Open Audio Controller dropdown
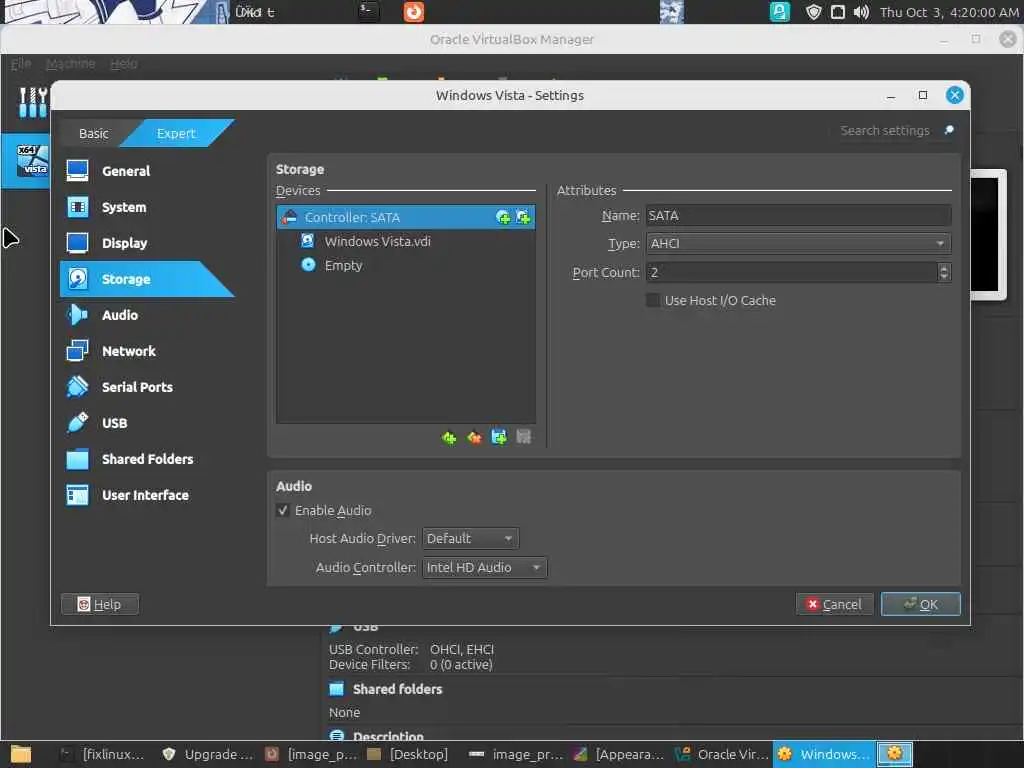The width and height of the screenshot is (1024, 768). pos(485,568)
